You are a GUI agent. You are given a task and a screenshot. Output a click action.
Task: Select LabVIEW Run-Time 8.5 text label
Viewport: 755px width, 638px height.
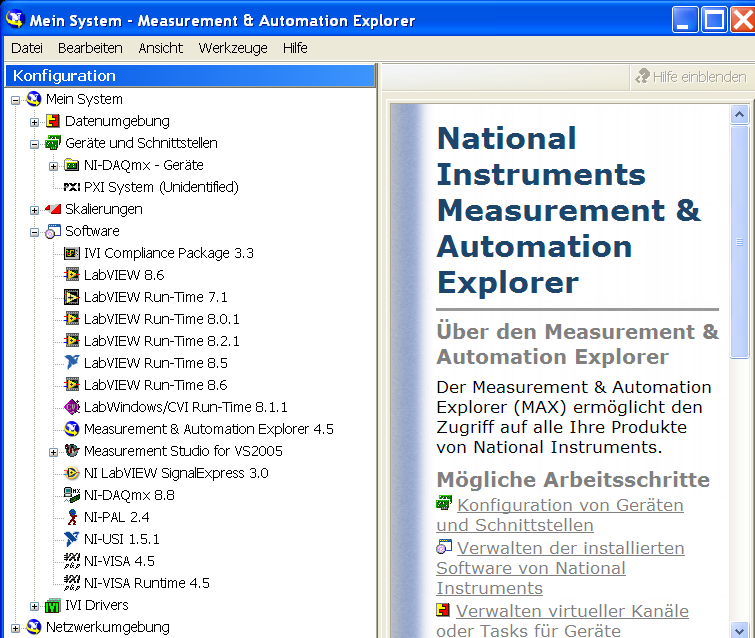click(x=156, y=363)
